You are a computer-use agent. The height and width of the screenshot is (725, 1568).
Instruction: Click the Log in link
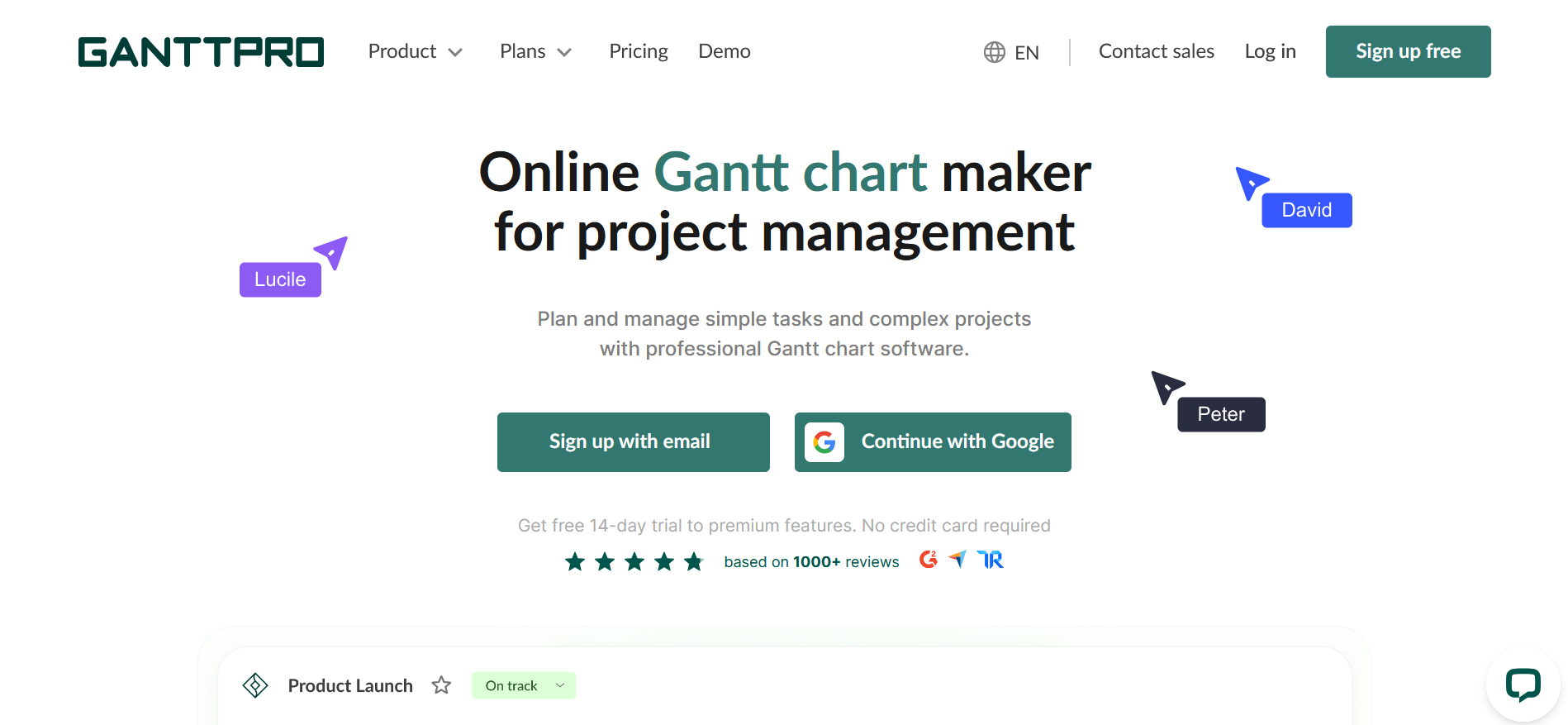(x=1271, y=51)
